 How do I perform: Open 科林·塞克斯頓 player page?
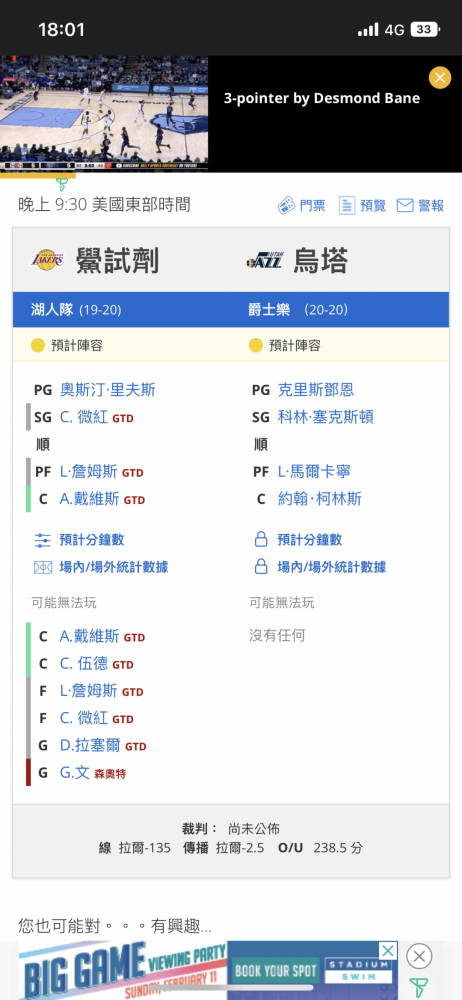[x=325, y=417]
